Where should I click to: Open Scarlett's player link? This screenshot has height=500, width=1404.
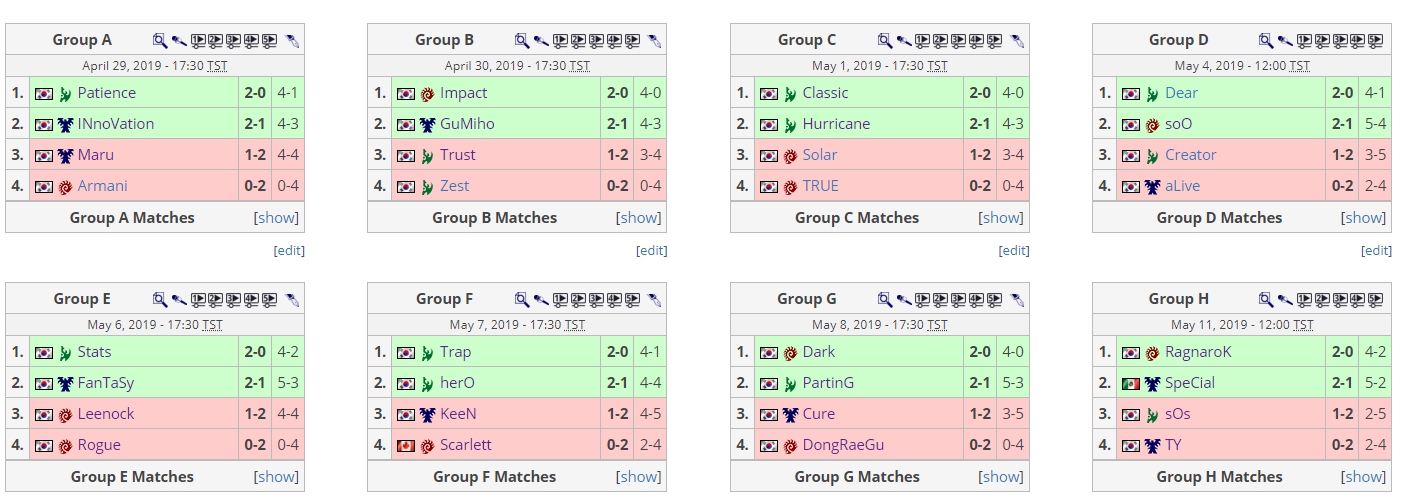point(466,445)
